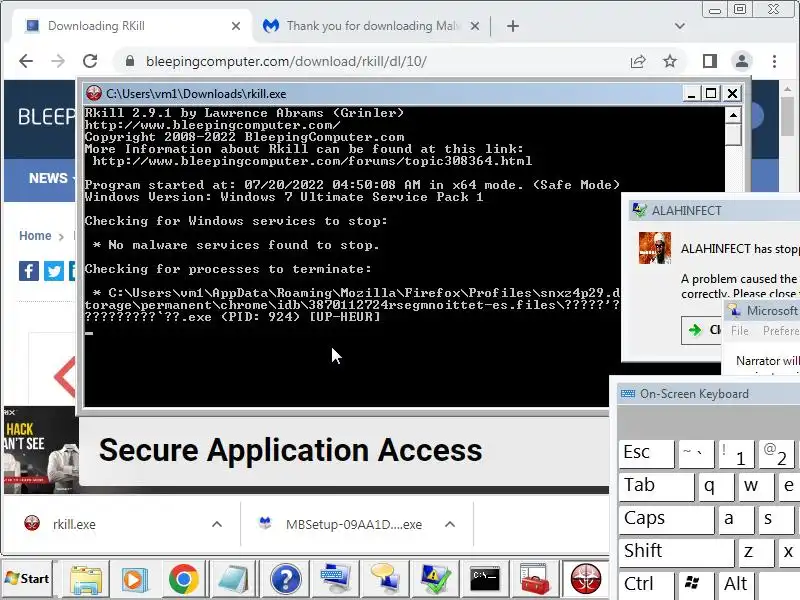
Task: Click ALAHINFECT dialog close program button
Action: coord(702,330)
